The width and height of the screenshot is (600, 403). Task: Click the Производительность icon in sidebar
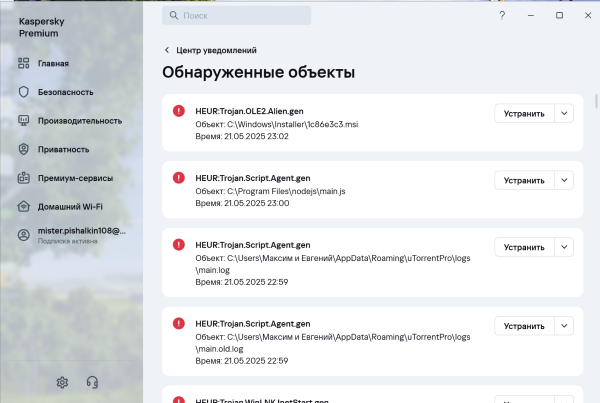click(23, 121)
